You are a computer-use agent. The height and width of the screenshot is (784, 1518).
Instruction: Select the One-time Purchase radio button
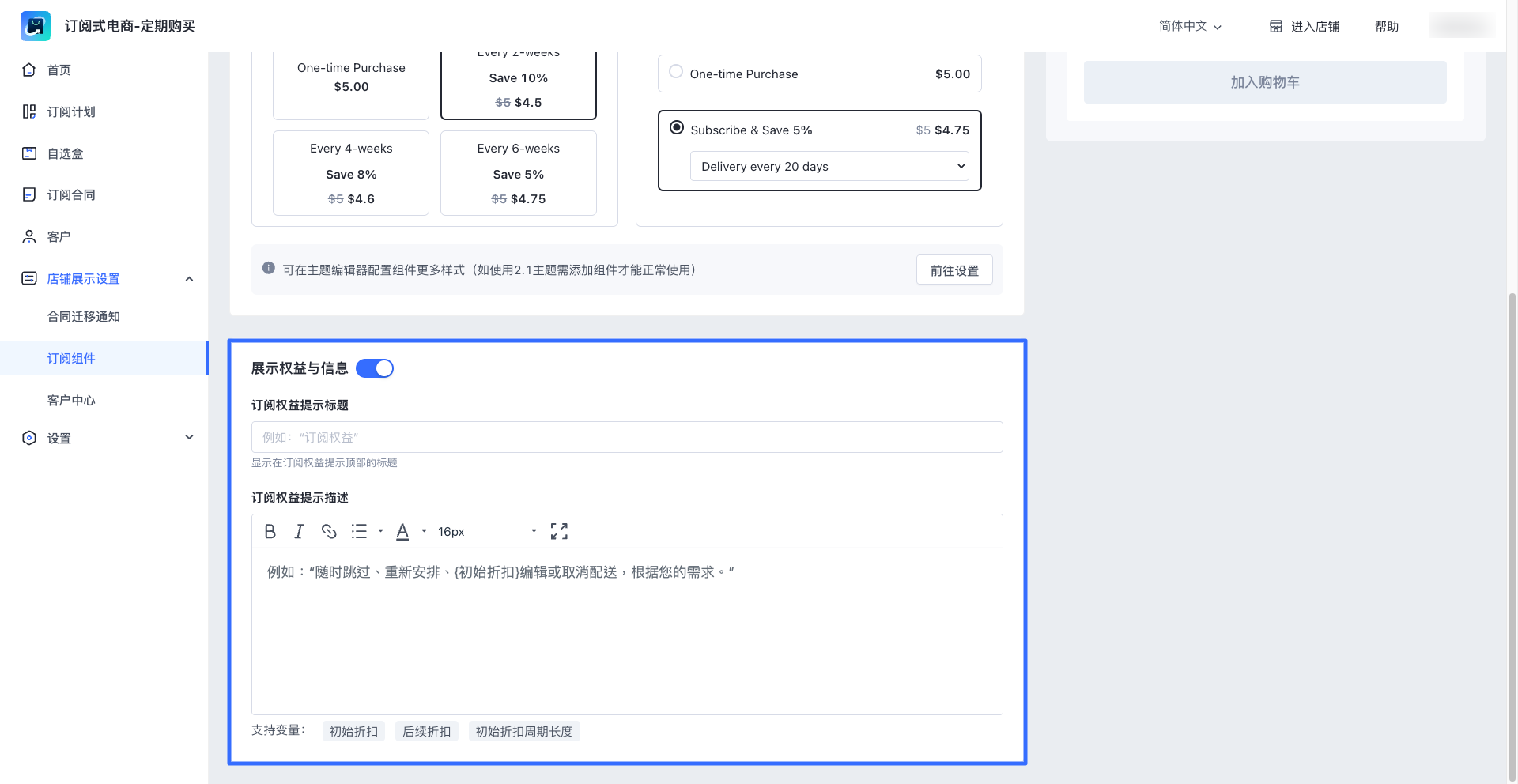[x=676, y=72]
